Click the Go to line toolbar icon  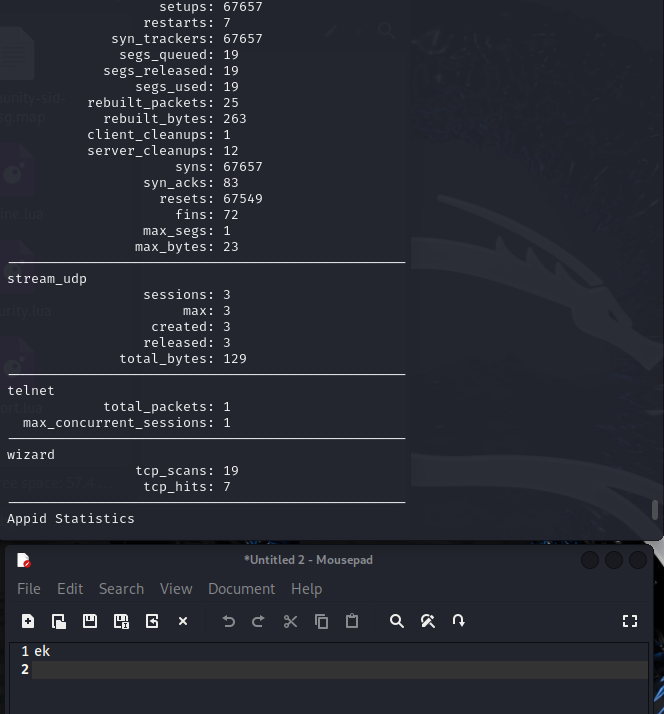click(x=459, y=621)
